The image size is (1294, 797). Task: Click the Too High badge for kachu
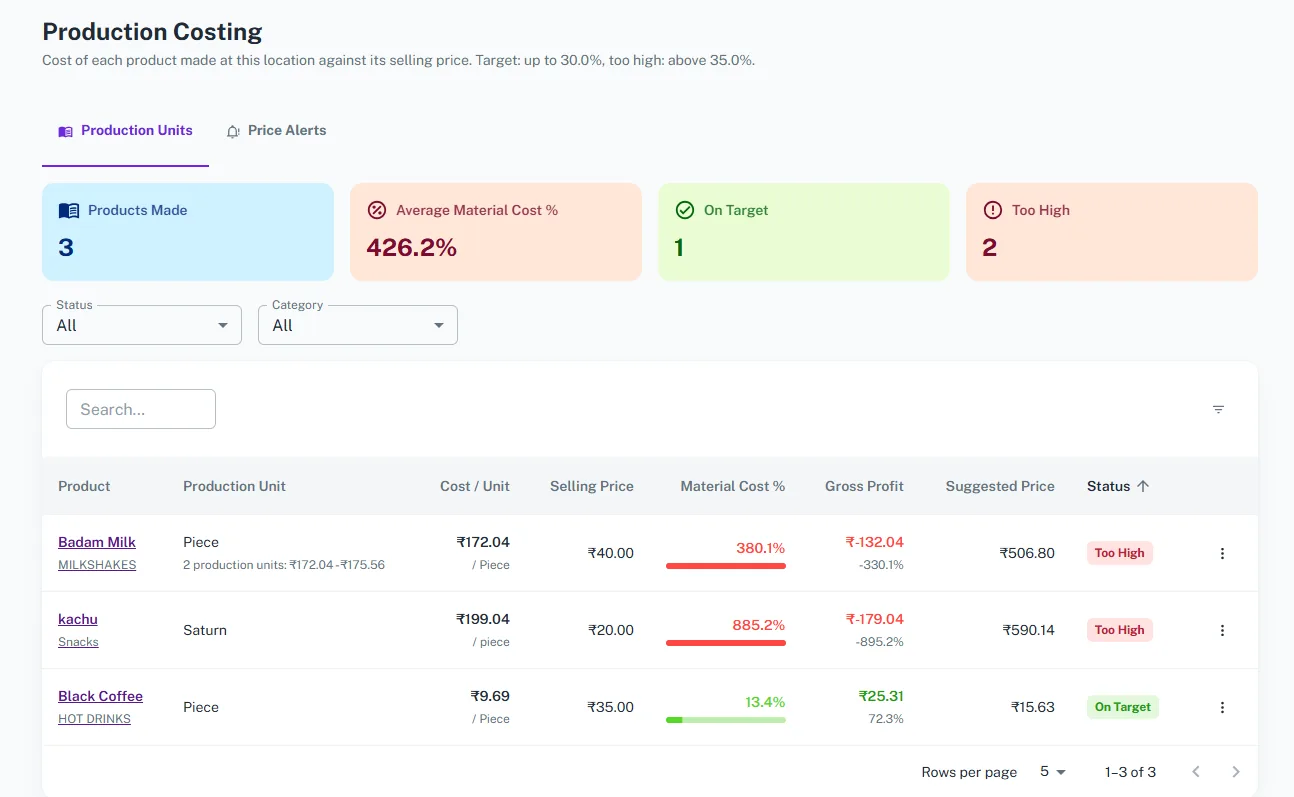[x=1120, y=630]
